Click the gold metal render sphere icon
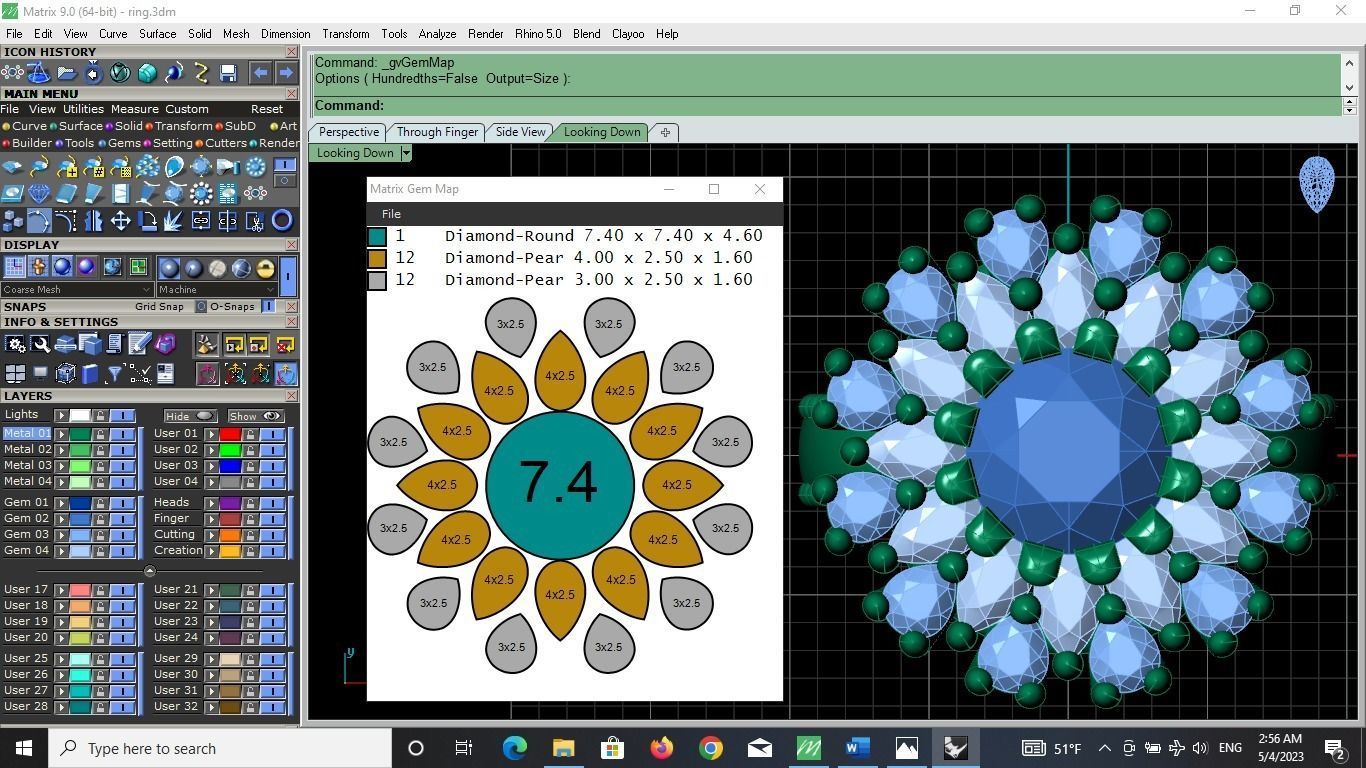This screenshot has width=1366, height=768. [x=265, y=268]
